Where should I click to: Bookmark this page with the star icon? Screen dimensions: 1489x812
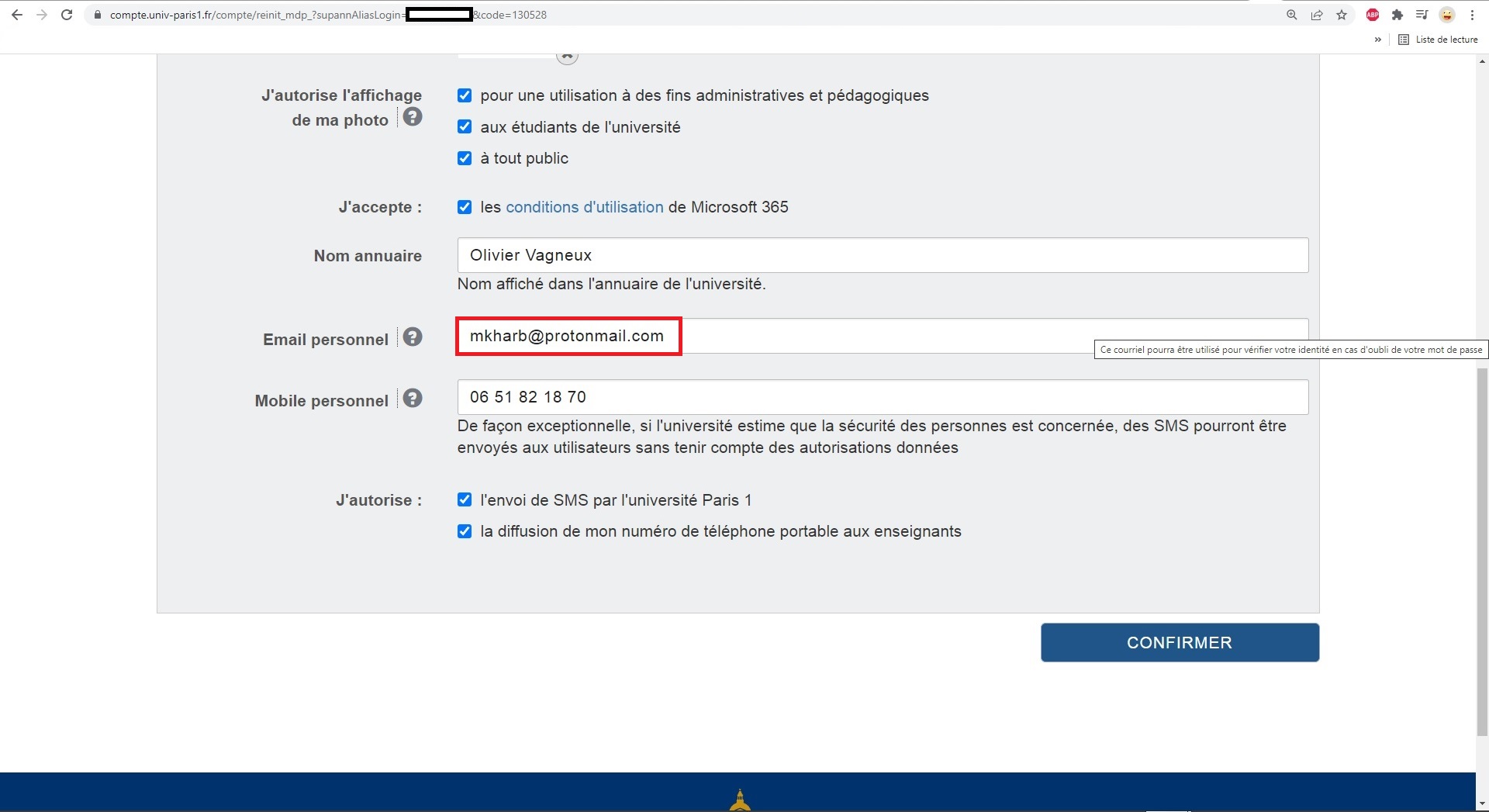(x=1342, y=15)
